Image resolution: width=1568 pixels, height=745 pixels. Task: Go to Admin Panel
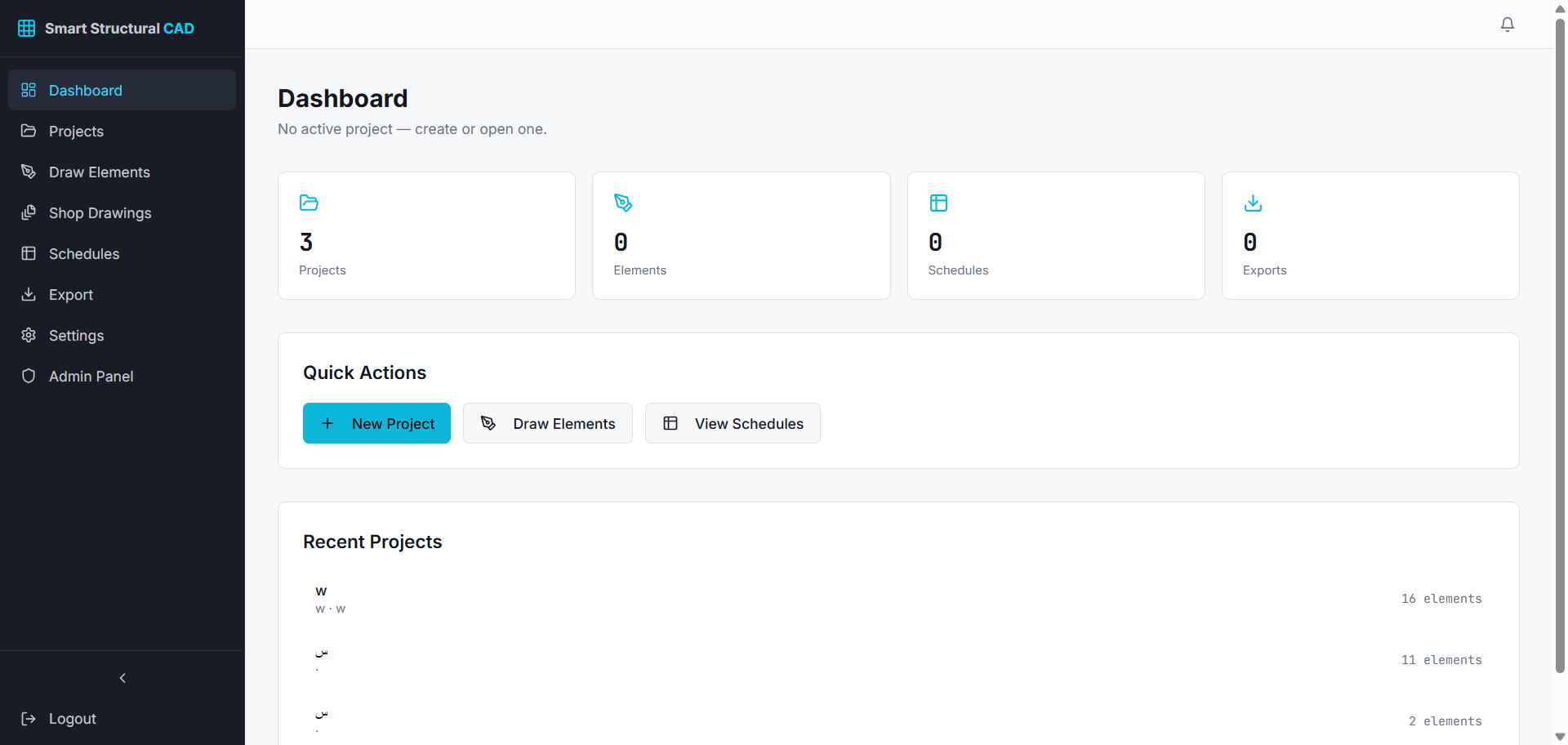tap(122, 376)
